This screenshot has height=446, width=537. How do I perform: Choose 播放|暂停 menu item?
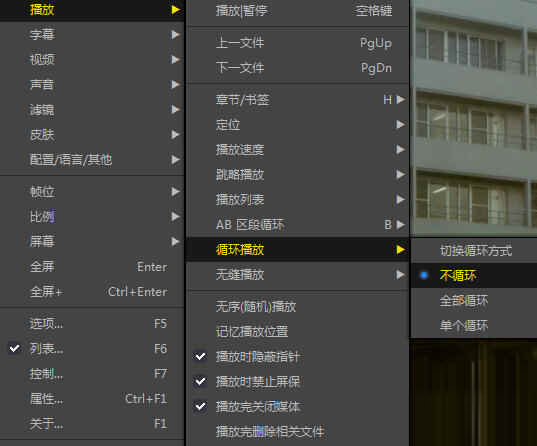[298, 11]
